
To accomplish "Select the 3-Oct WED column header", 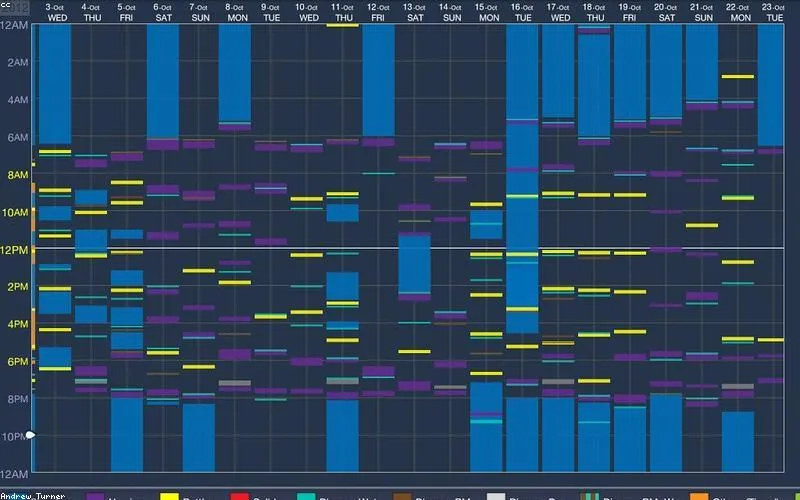I will click(x=55, y=12).
